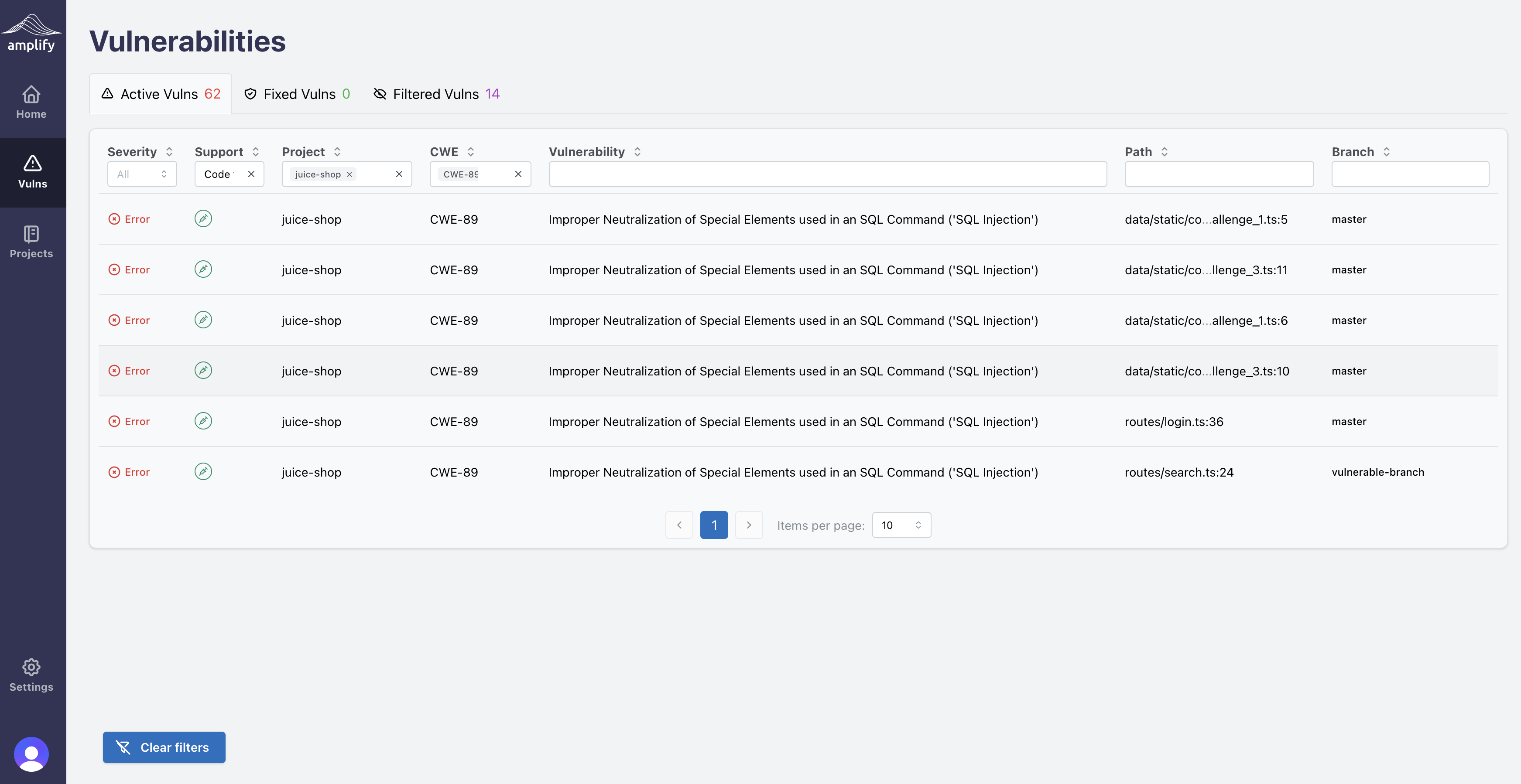1521x784 pixels.
Task: Sort by the Vulnerability column
Action: click(x=637, y=152)
